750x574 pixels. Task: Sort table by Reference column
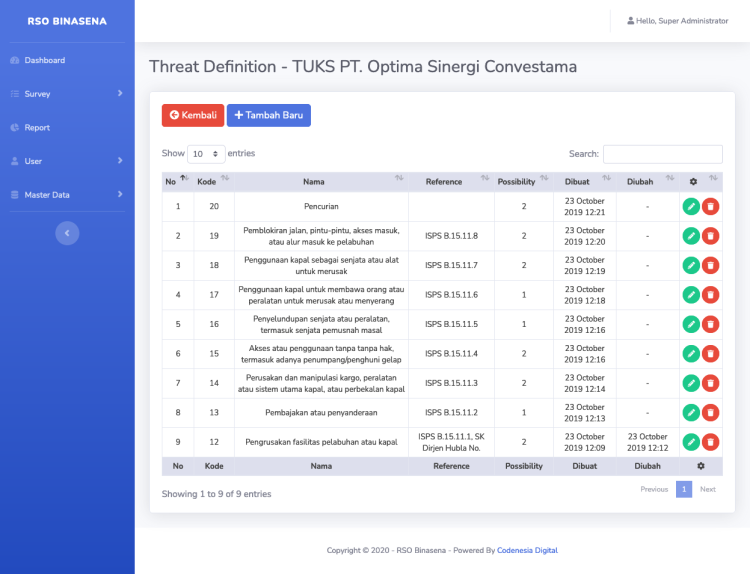click(x=451, y=182)
